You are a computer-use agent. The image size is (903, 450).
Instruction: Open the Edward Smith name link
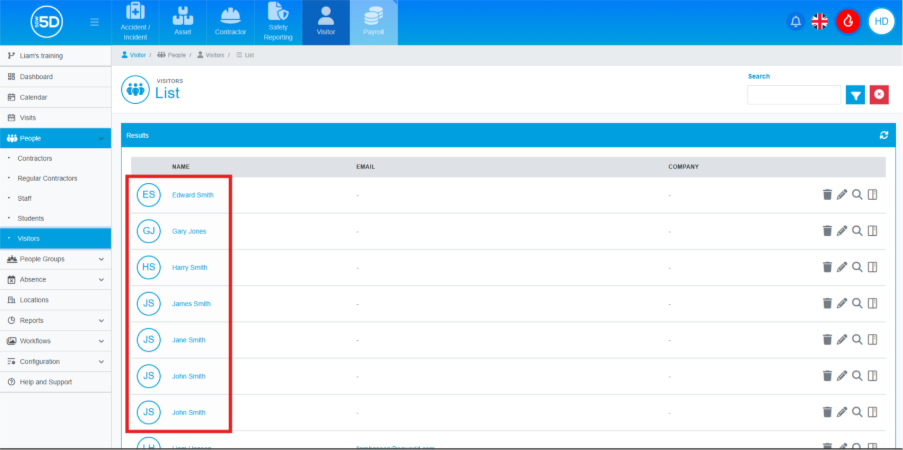193,195
